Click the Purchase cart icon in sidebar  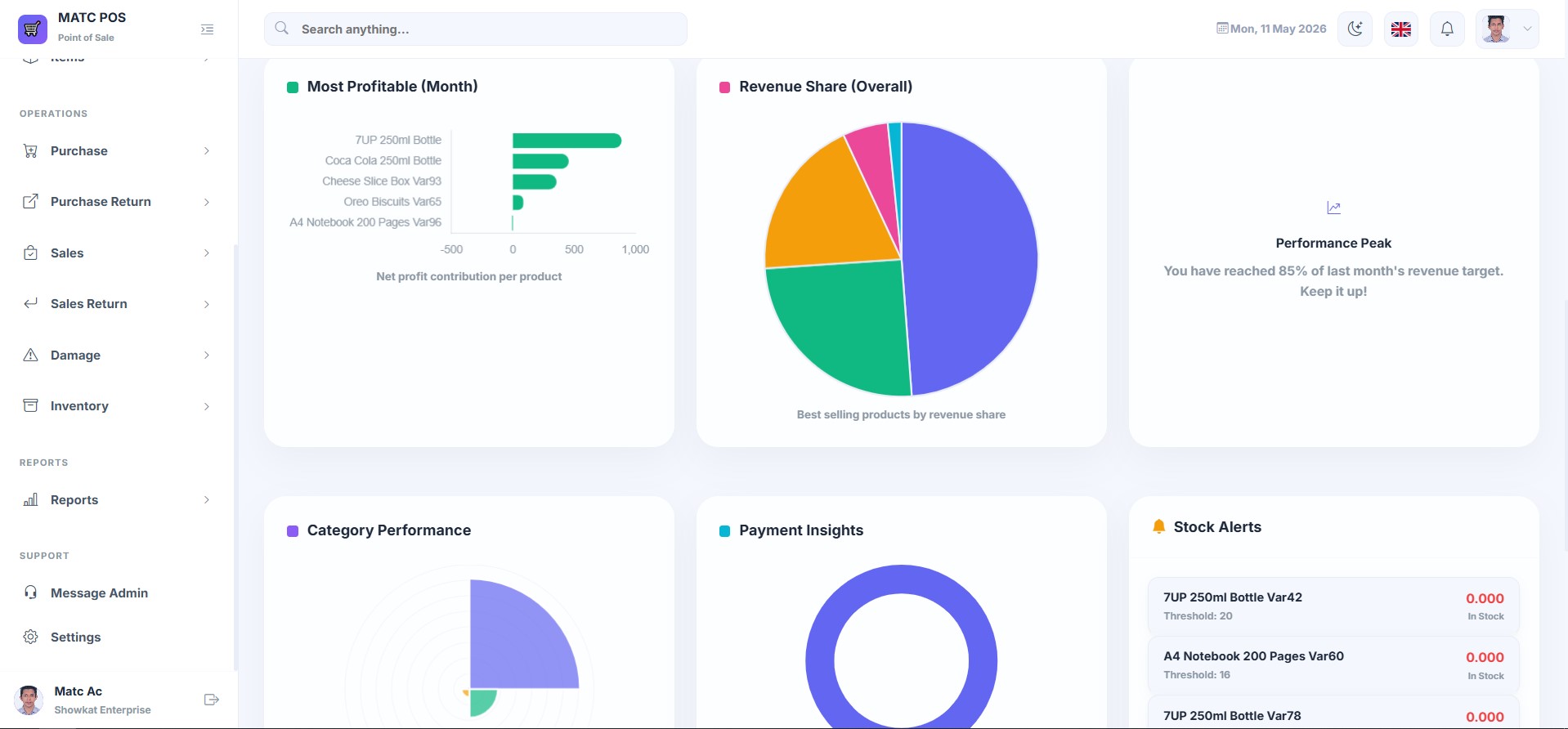point(30,151)
